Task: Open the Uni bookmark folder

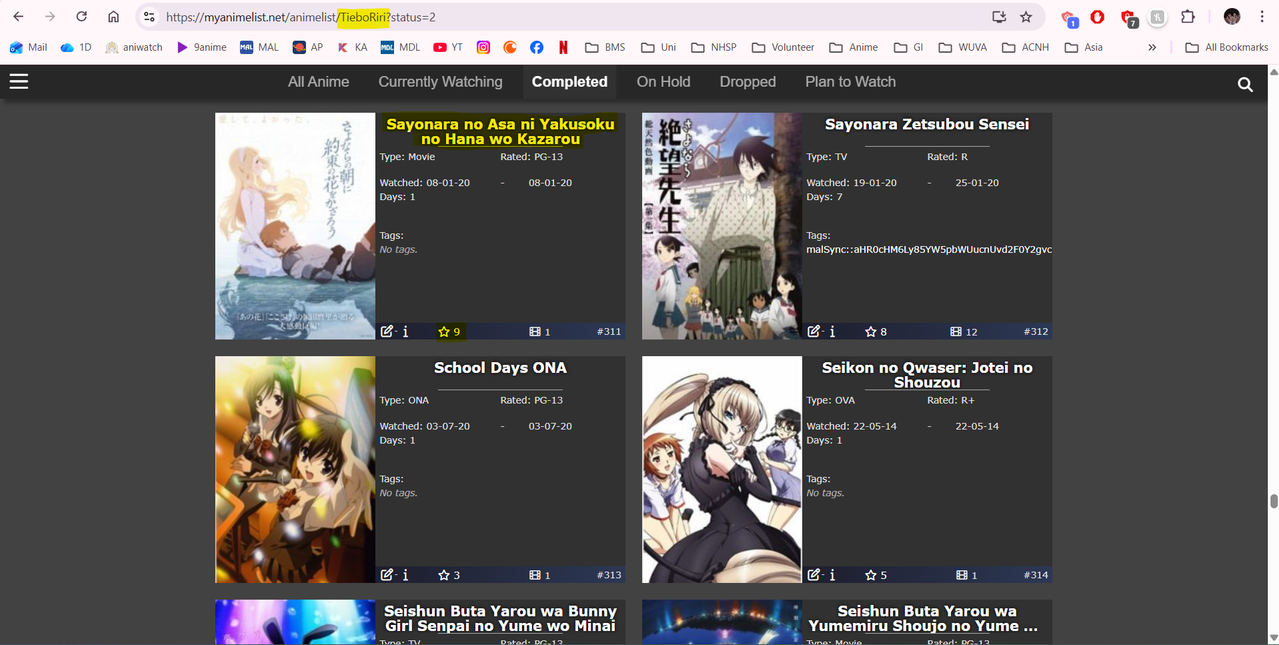Action: click(x=659, y=47)
